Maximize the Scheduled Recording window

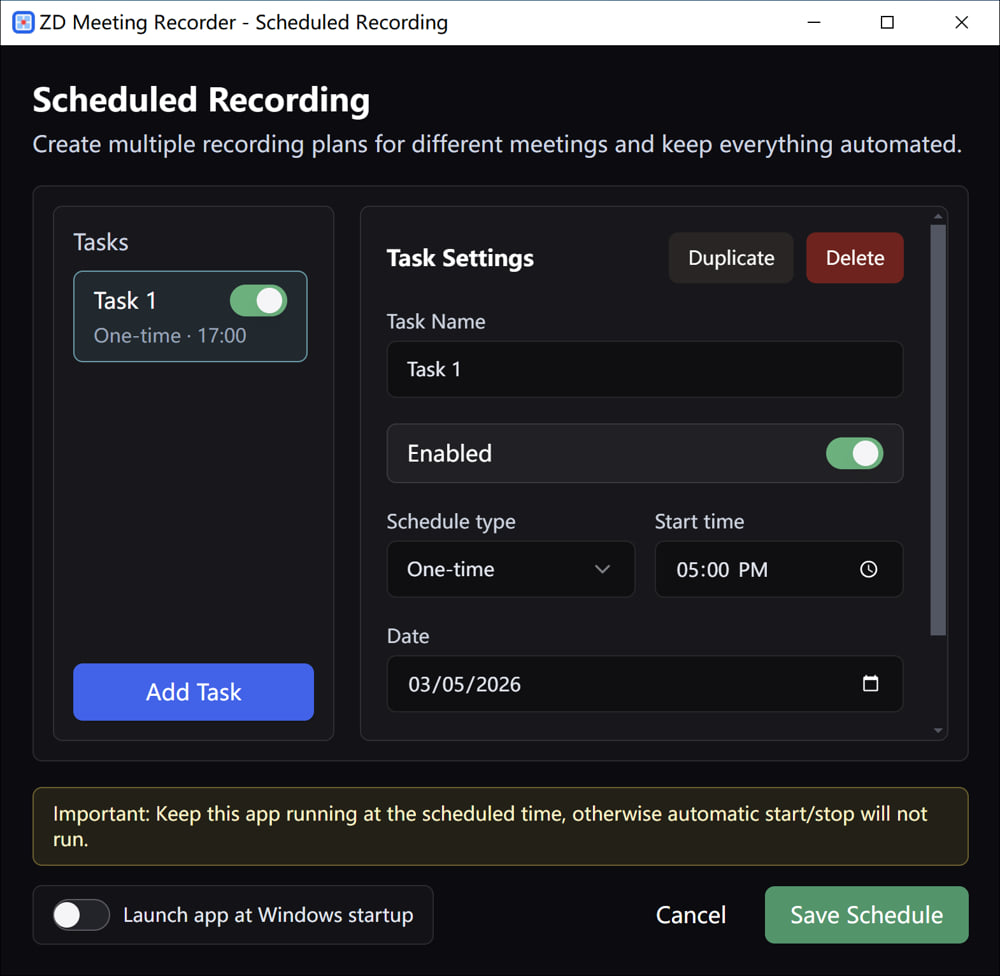pos(886,22)
